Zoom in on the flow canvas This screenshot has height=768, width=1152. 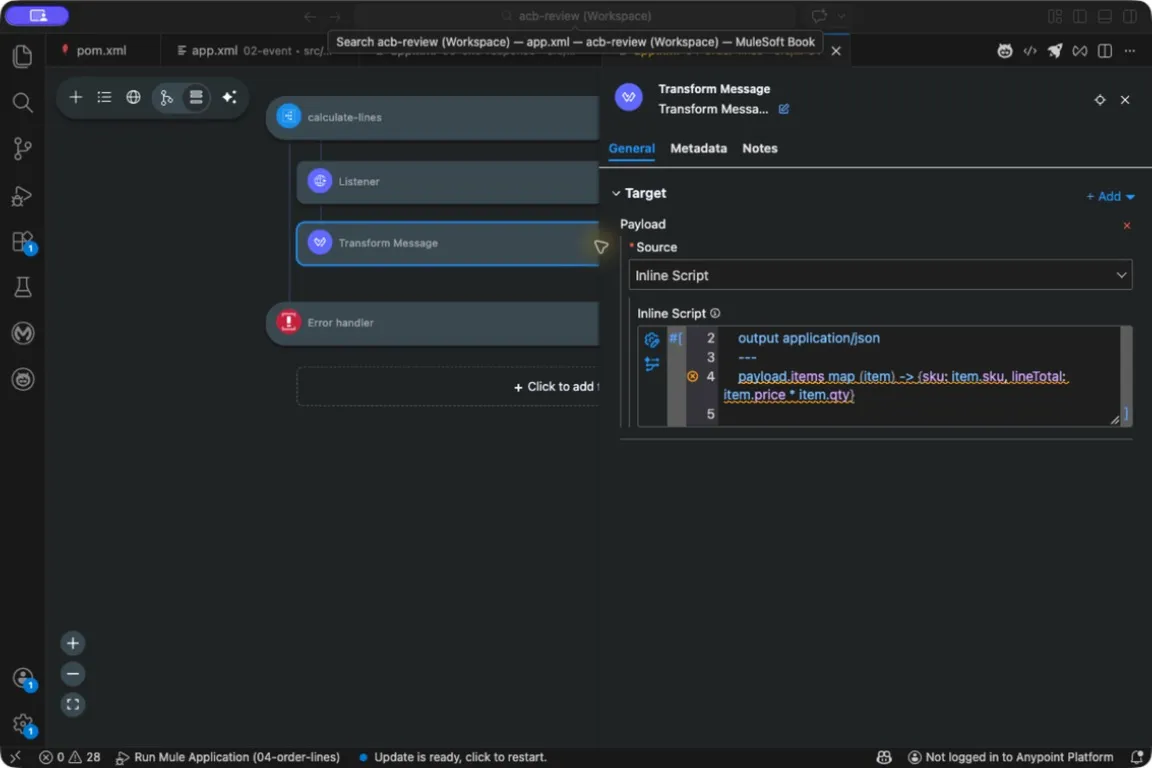tap(72, 643)
